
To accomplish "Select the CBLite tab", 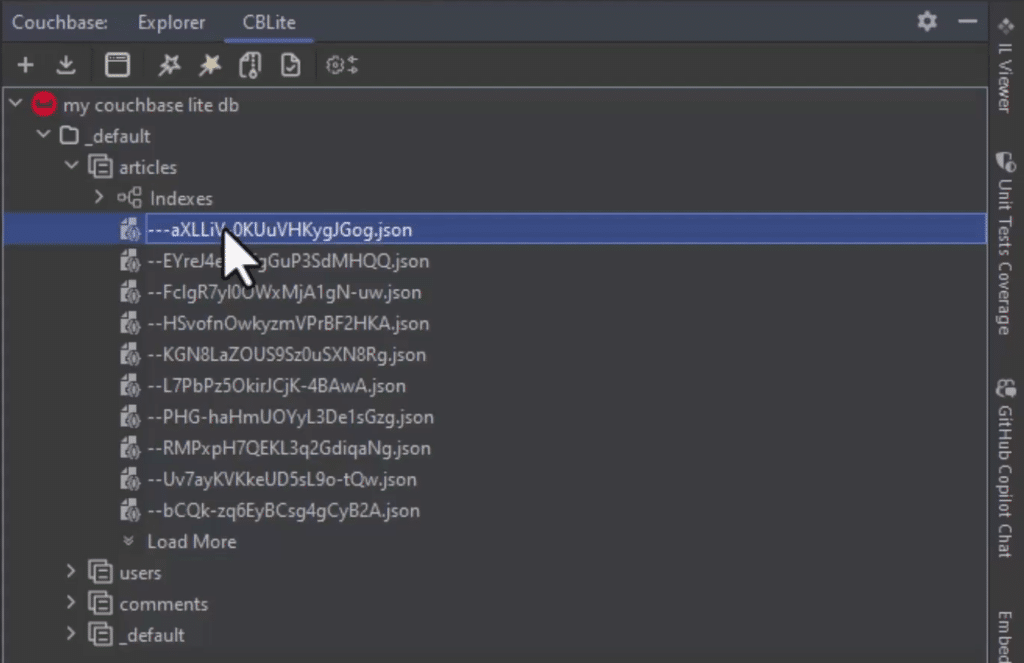I will (x=269, y=22).
